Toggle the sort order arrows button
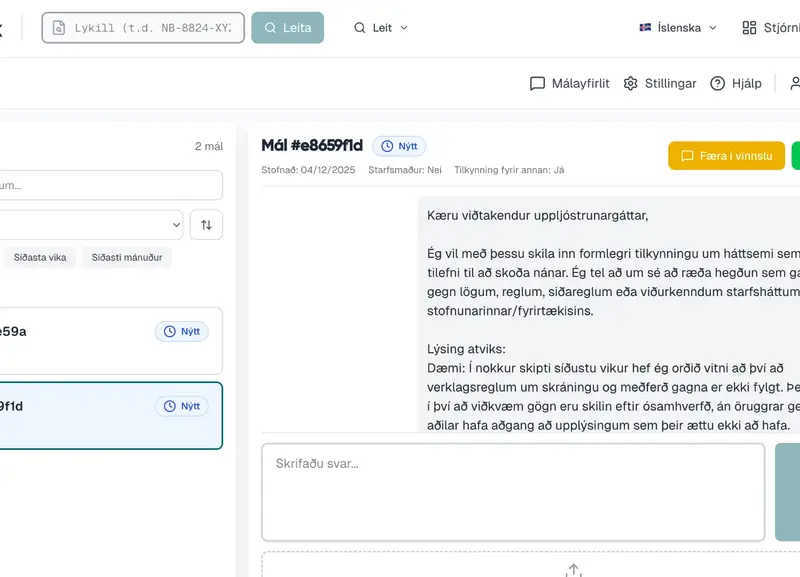Image resolution: width=800 pixels, height=577 pixels. (206, 224)
